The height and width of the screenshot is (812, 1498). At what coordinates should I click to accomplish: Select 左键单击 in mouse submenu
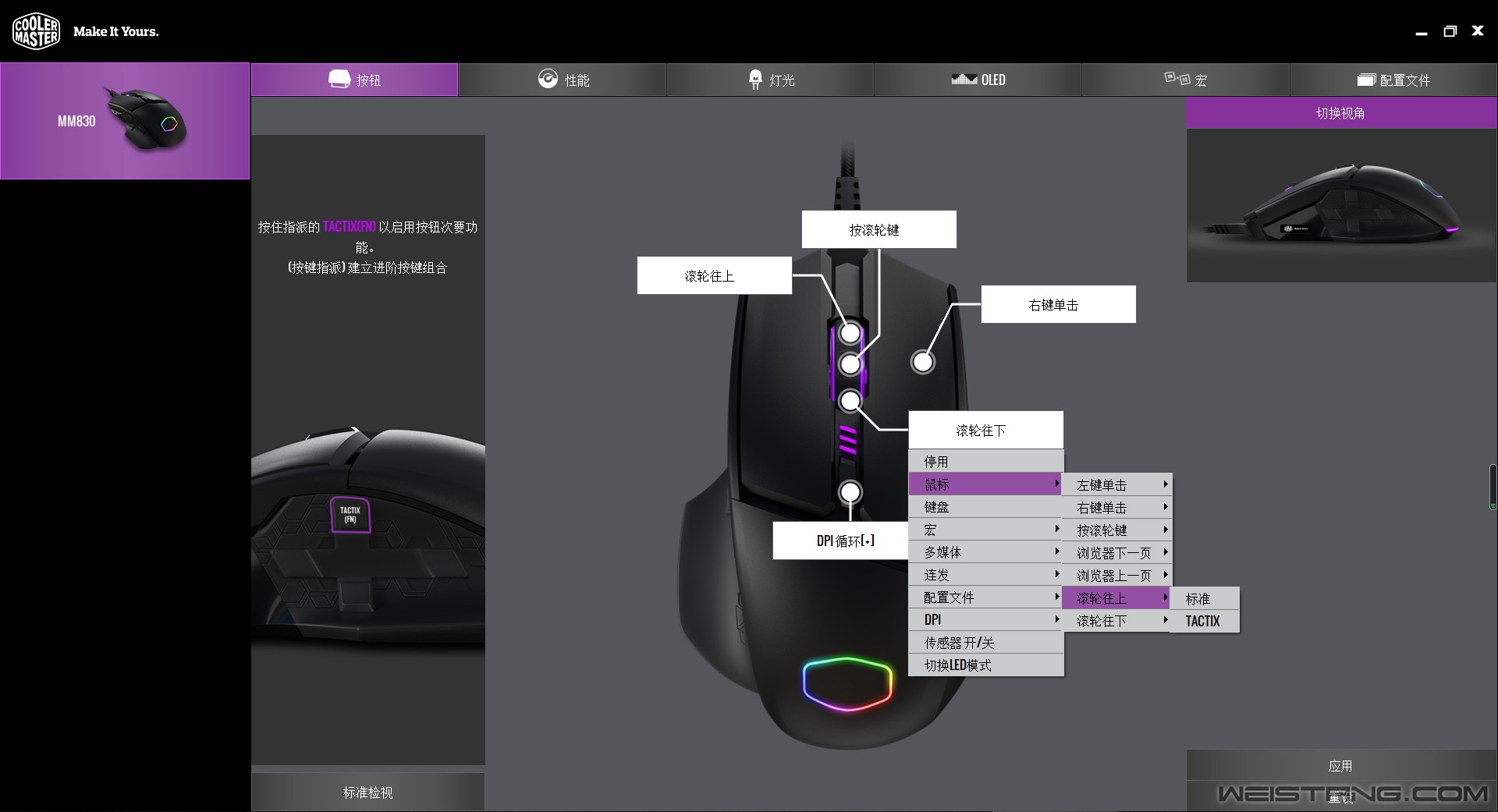coord(1117,484)
